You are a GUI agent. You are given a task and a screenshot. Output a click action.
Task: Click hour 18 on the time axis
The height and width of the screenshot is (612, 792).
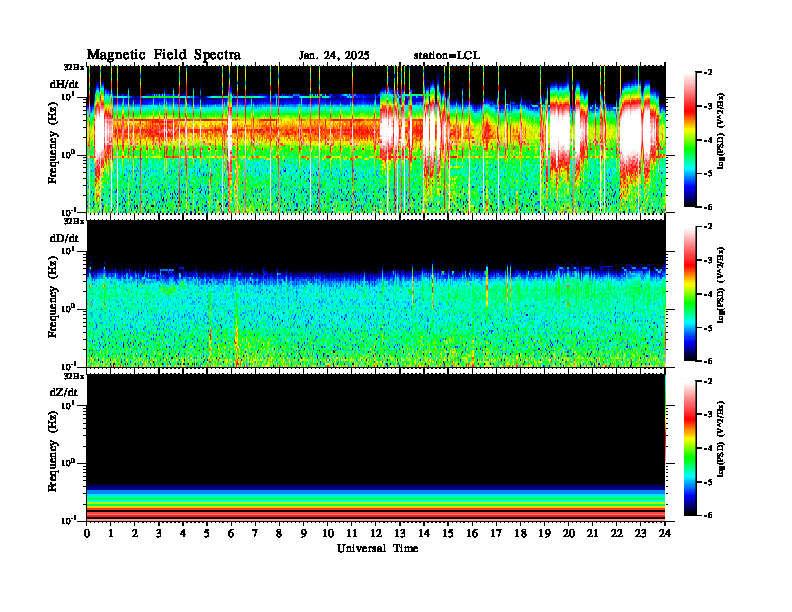(x=520, y=533)
